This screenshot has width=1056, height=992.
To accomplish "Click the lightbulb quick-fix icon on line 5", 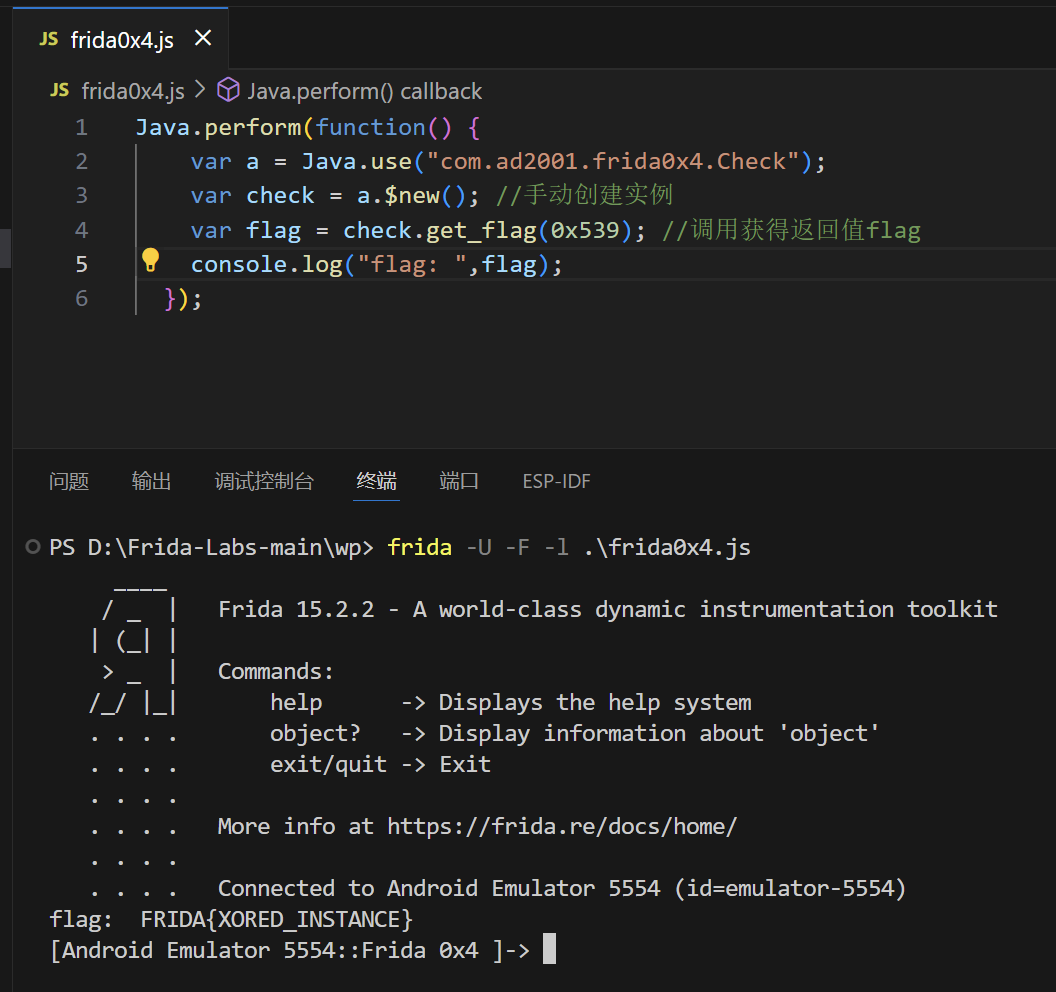I will pyautogui.click(x=150, y=261).
